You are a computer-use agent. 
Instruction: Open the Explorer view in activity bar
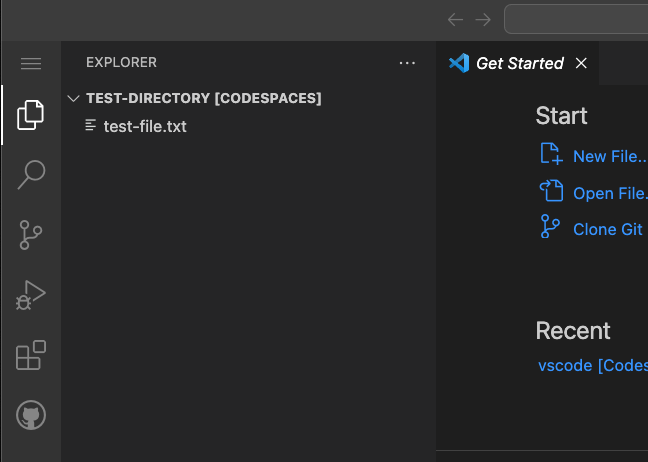31,115
